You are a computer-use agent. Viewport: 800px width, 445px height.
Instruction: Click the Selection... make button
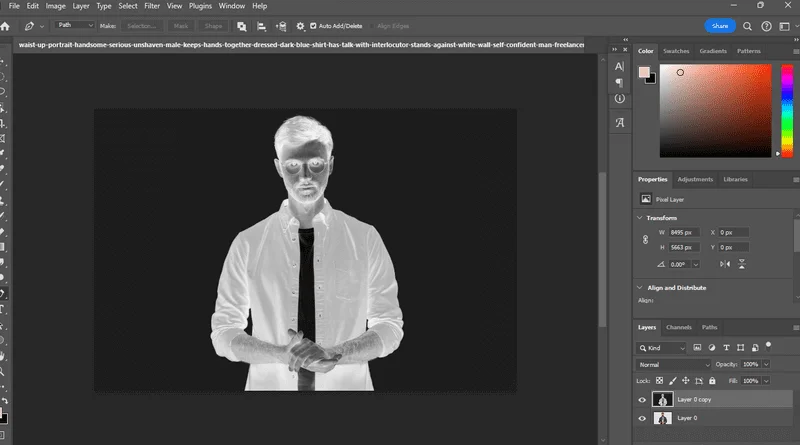tap(141, 26)
